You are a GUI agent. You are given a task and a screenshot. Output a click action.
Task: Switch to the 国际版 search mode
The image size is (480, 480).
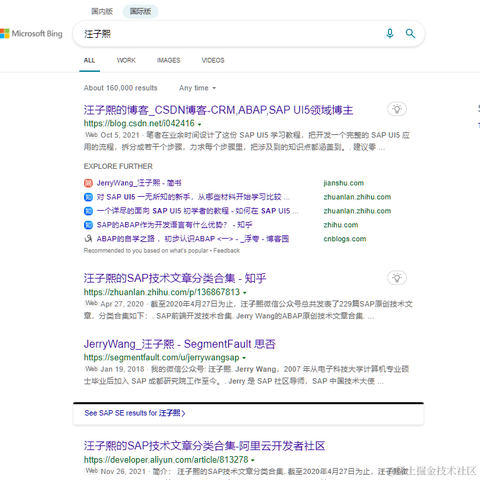click(140, 11)
